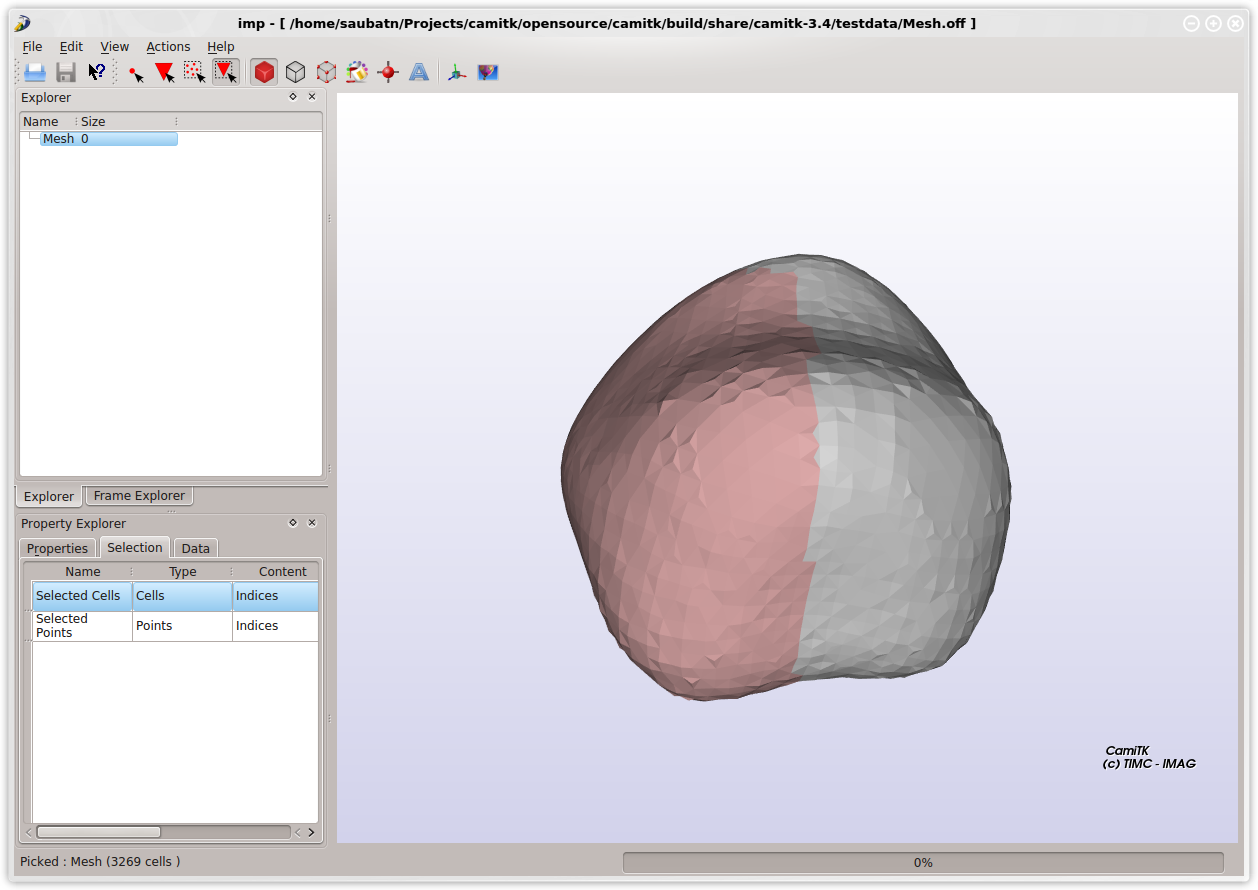Choose the rectangle point selection tool
Image resolution: width=1258 pixels, height=890 pixels.
[x=195, y=72]
